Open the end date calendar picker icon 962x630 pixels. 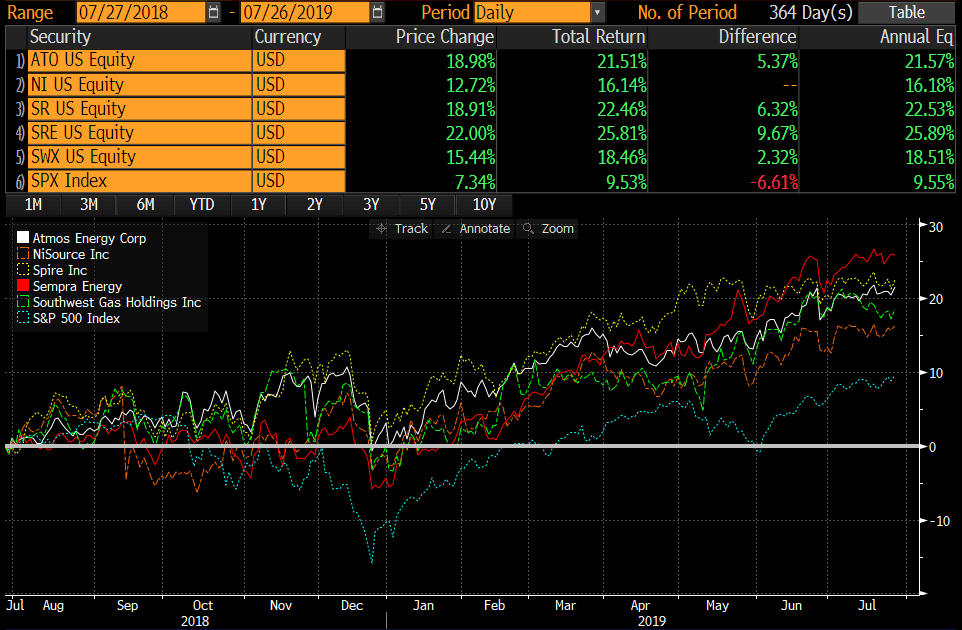tap(378, 12)
